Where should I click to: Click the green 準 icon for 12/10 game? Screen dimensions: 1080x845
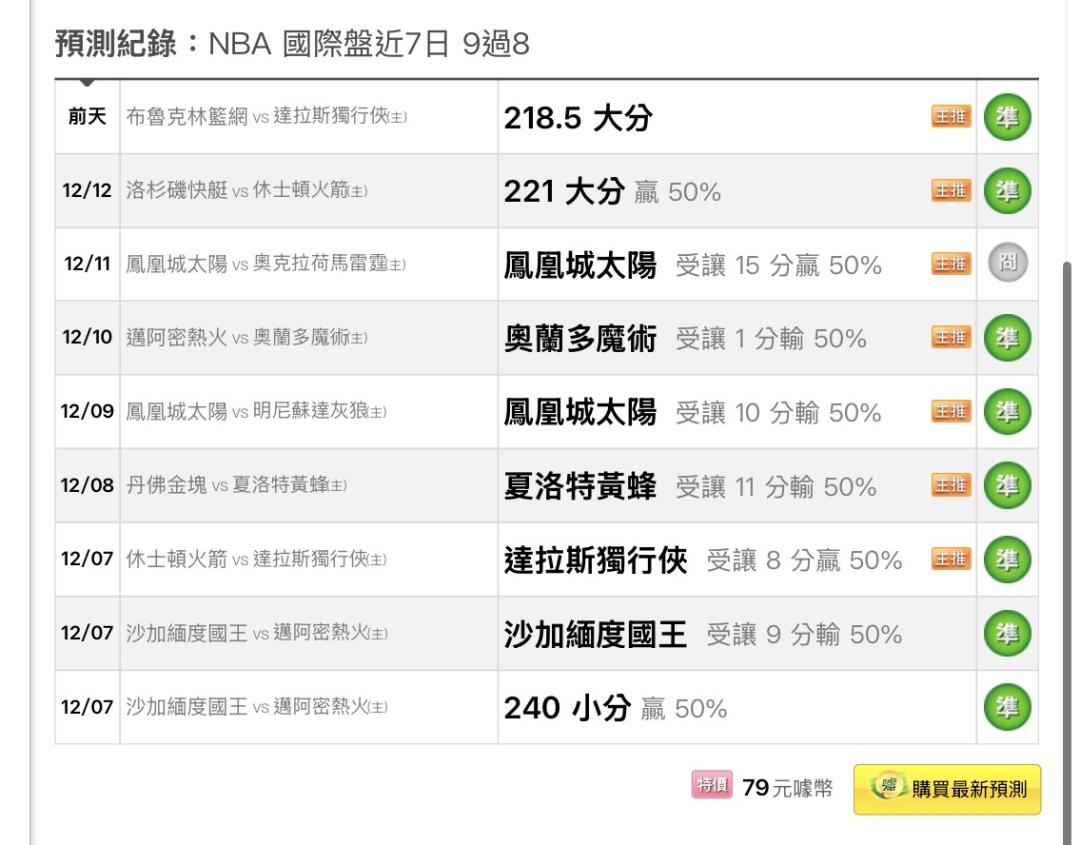pos(1007,338)
